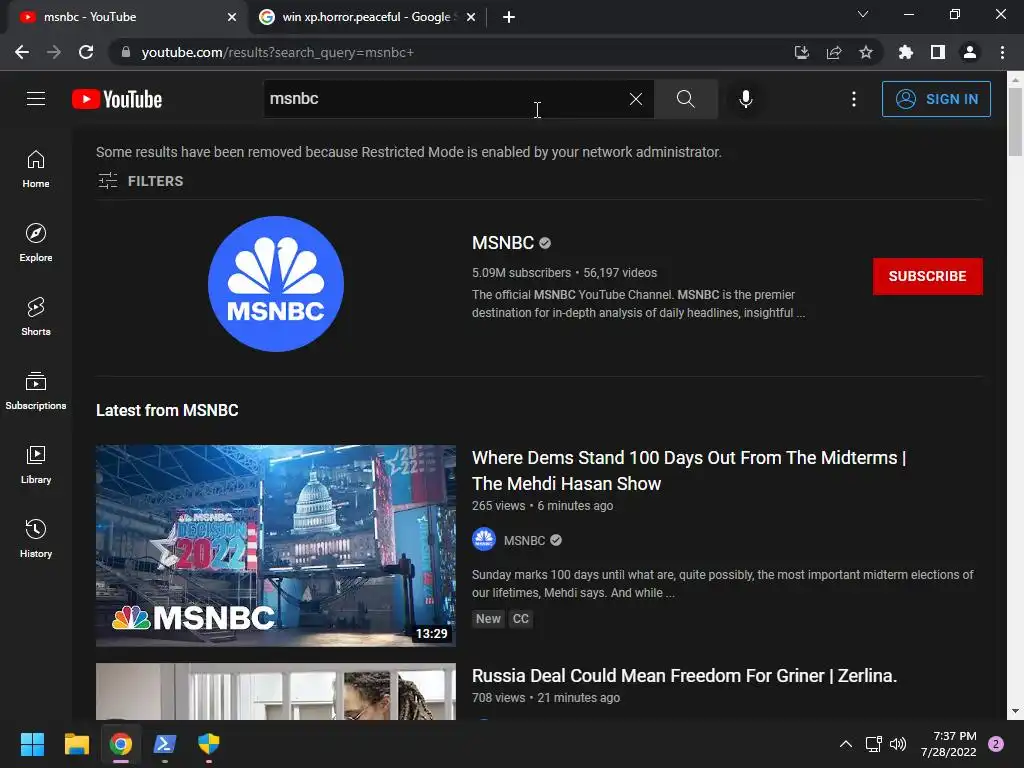Toggle Chrome side panel
Screen dimensions: 1024x768
pyautogui.click(x=938, y=52)
